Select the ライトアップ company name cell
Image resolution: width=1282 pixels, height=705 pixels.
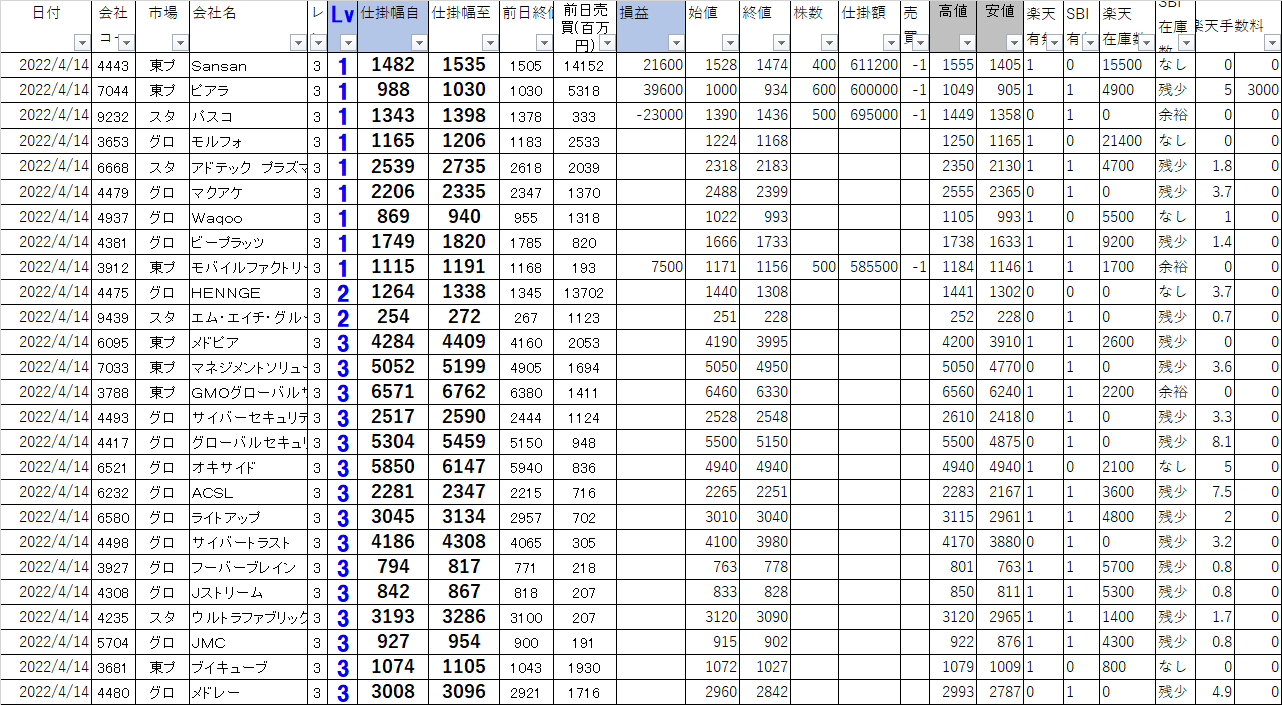tap(249, 516)
